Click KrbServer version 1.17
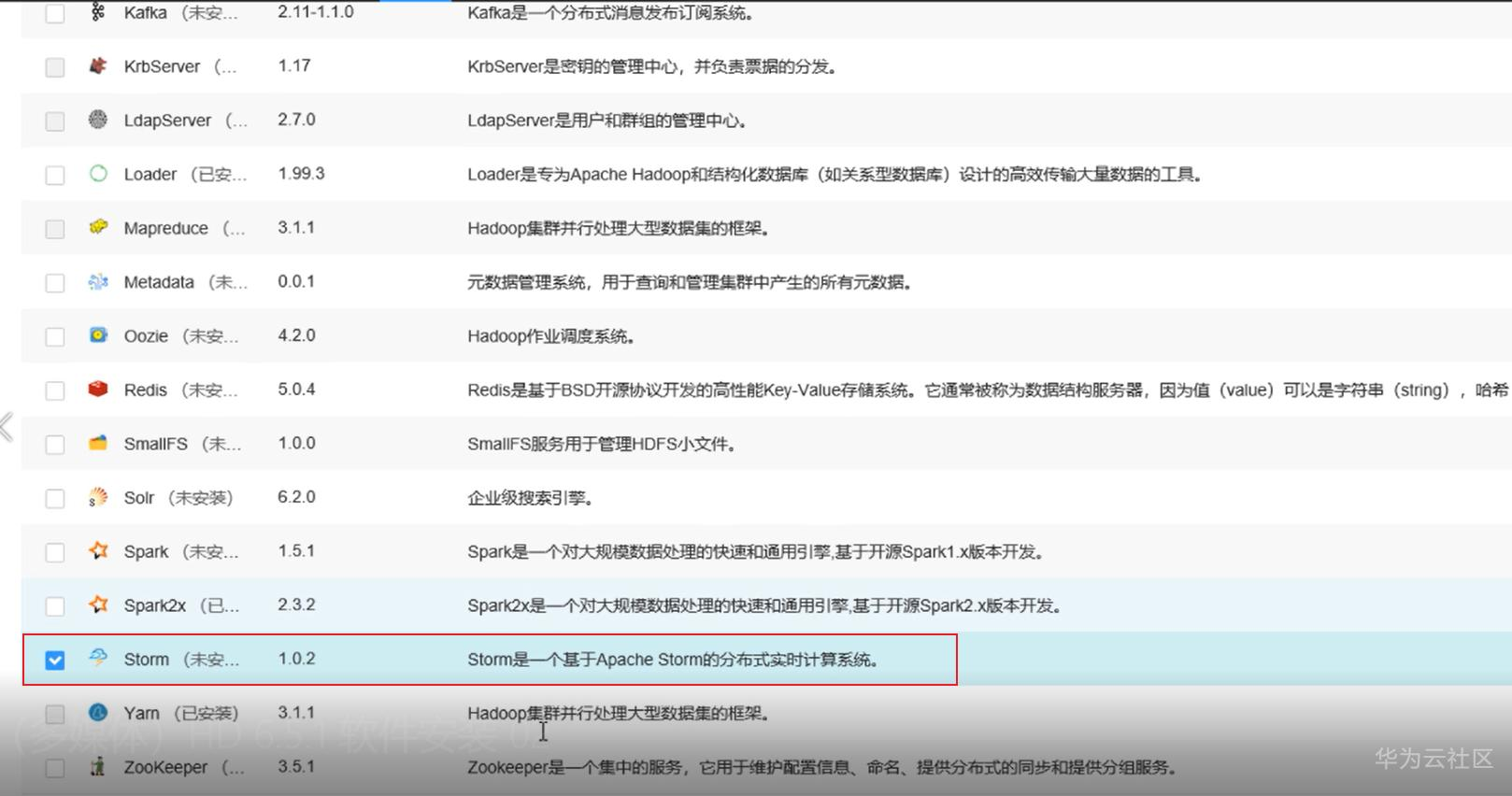 294,65
